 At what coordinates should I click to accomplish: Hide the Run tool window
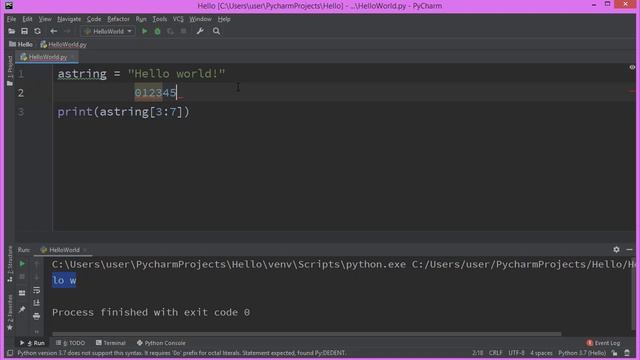[629, 249]
